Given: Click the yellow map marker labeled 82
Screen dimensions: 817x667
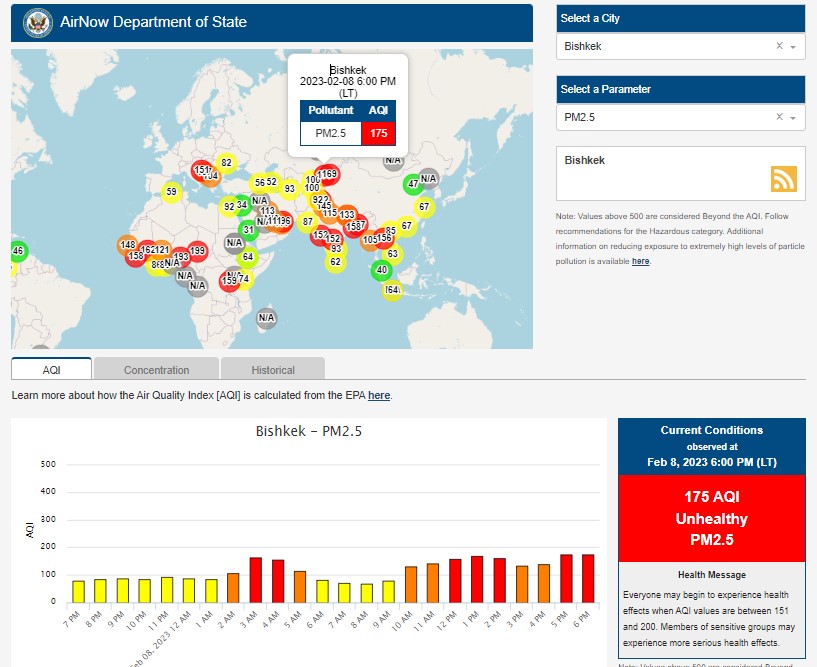Looking at the screenshot, I should point(226,163).
